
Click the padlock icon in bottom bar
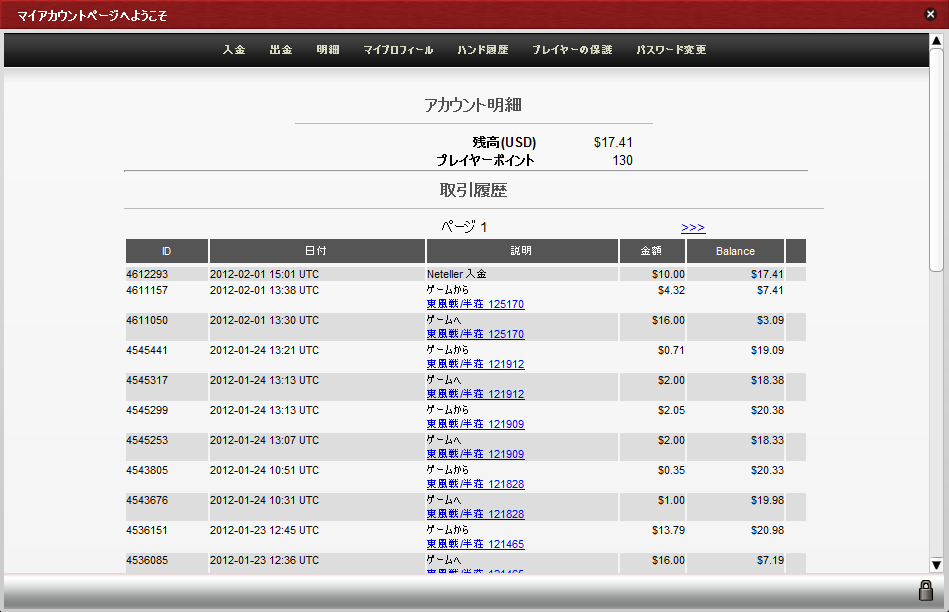(925, 590)
